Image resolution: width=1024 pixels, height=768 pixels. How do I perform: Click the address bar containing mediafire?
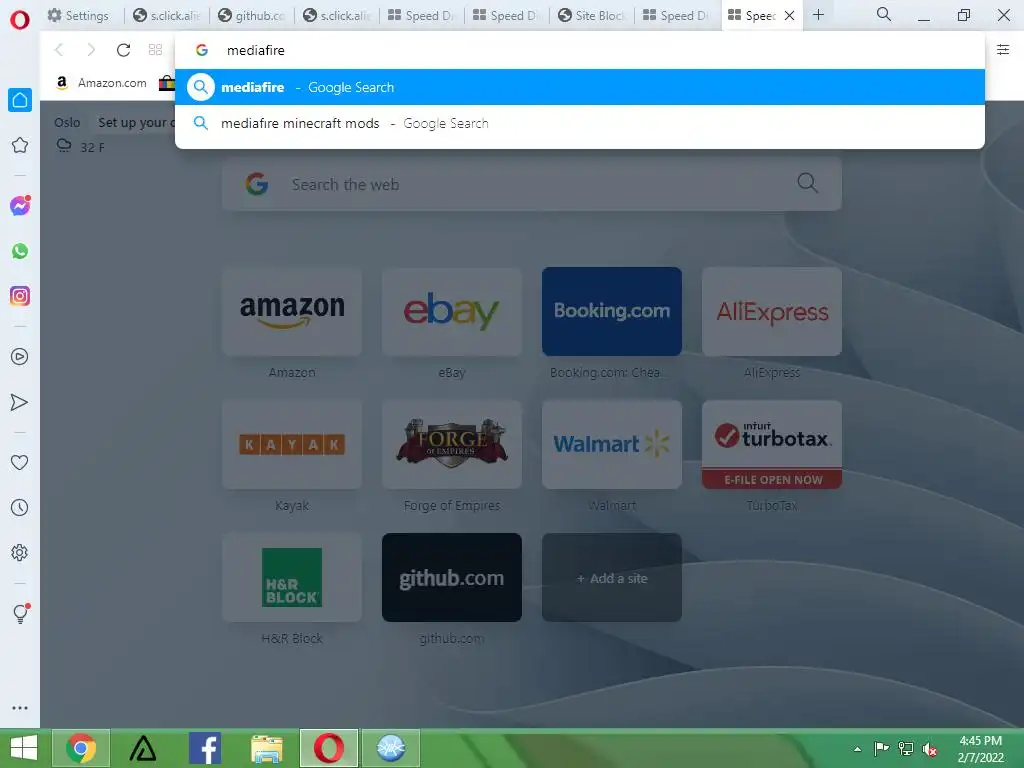[580, 50]
